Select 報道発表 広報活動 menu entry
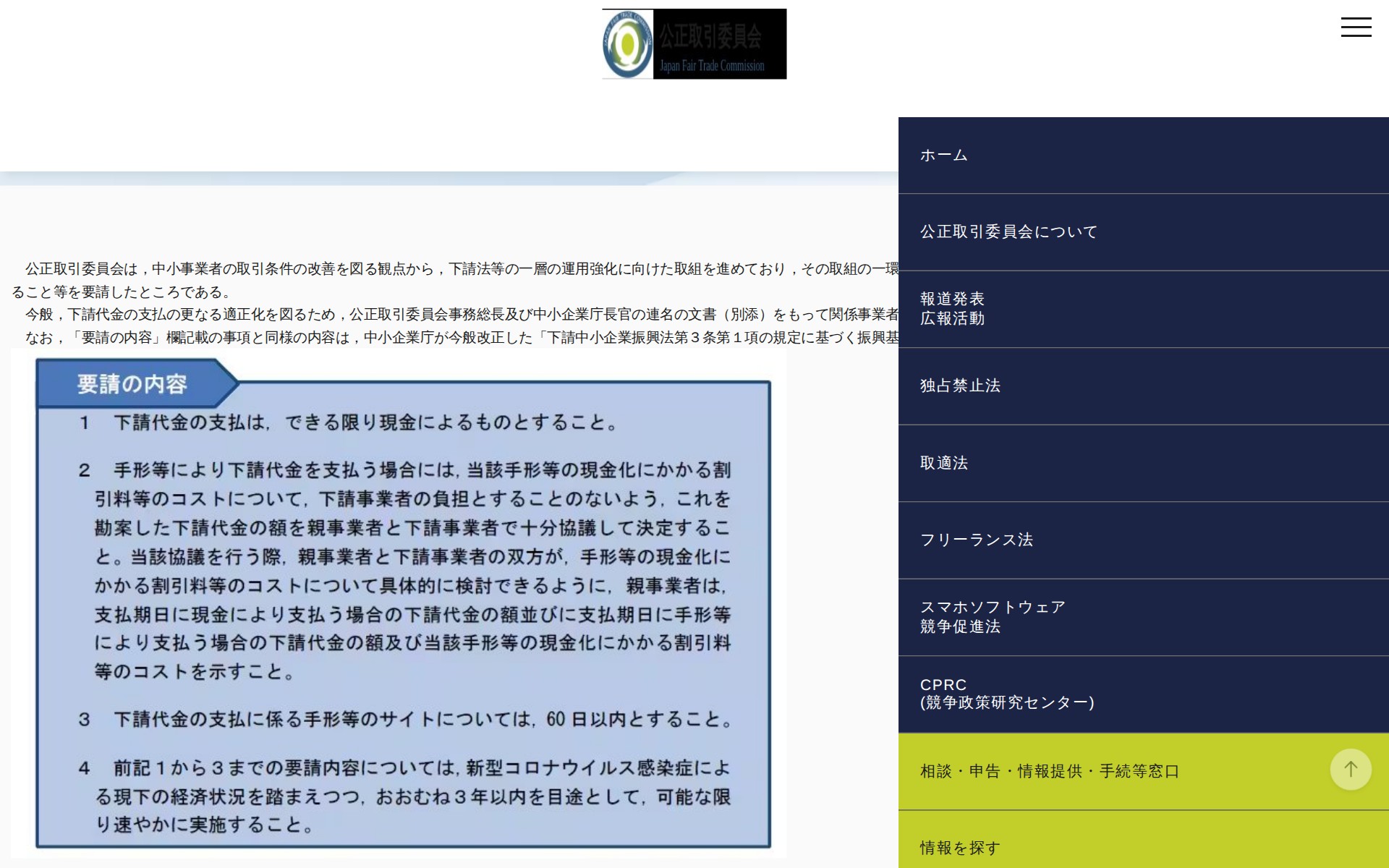The width and height of the screenshot is (1389, 868). pyautogui.click(x=952, y=309)
